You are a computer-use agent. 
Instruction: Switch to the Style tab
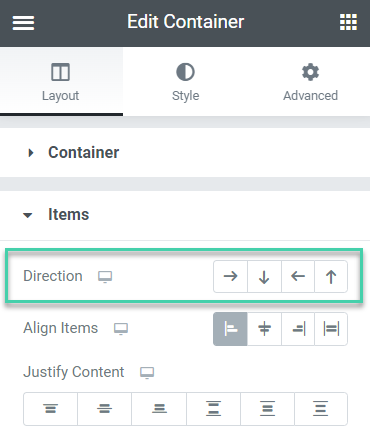(x=185, y=82)
